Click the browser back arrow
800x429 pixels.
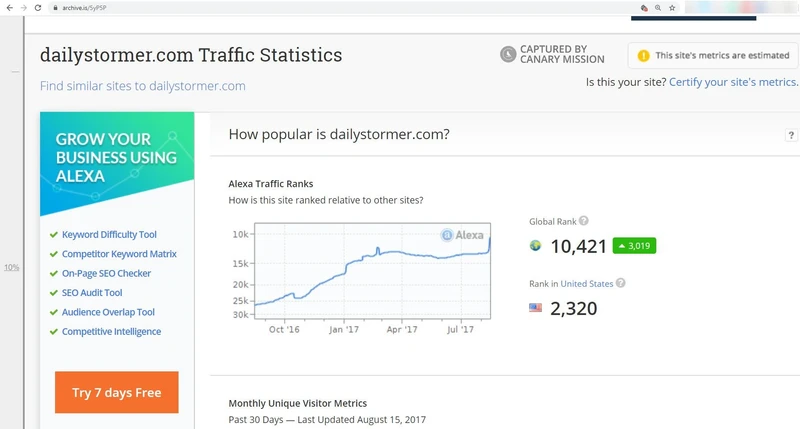coord(10,8)
